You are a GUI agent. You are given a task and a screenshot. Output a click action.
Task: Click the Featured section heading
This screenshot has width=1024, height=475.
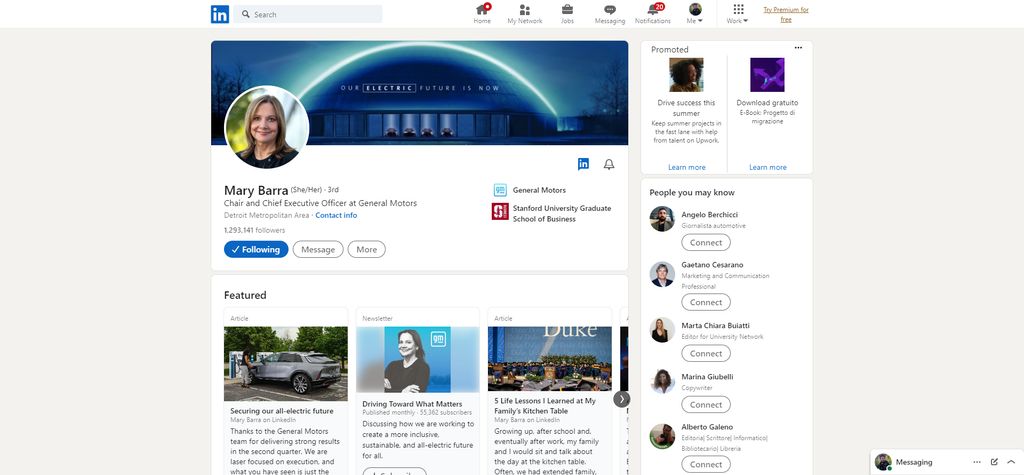pos(245,295)
